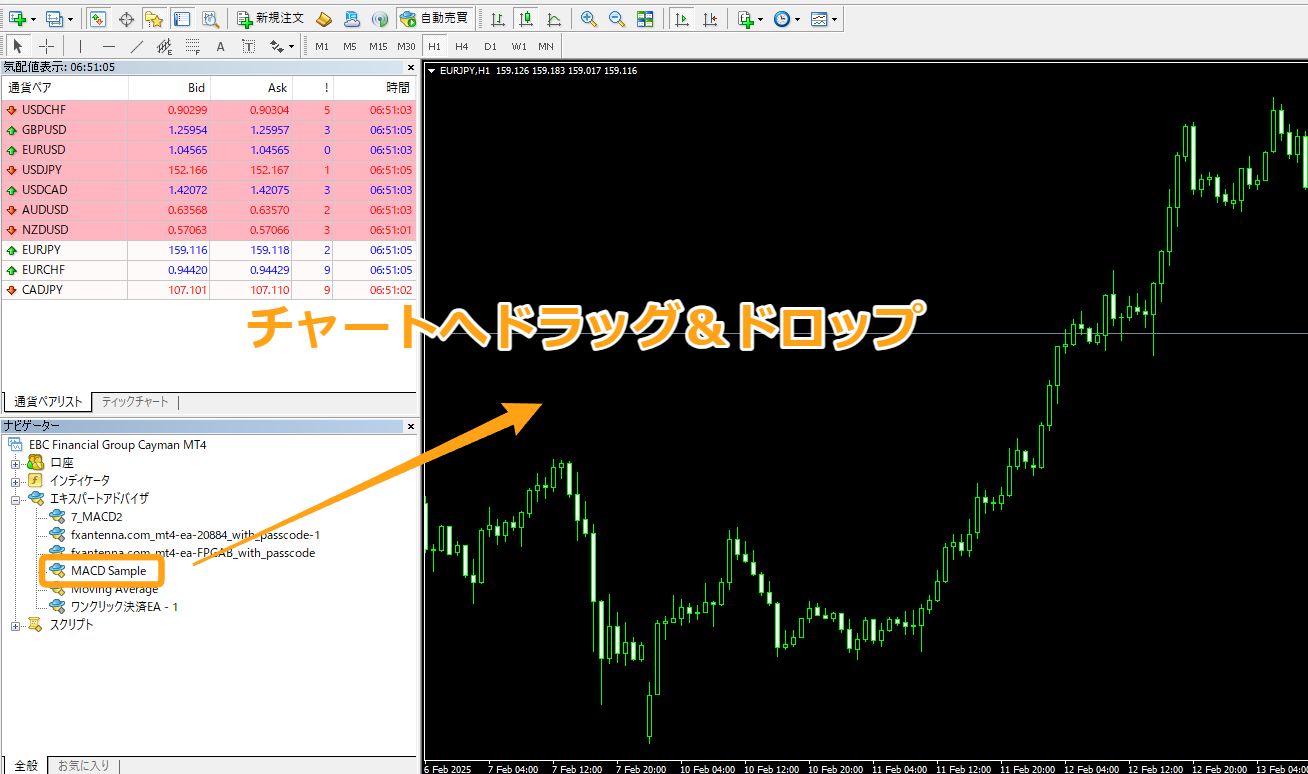Switch to D1 timeframe
Viewport: 1308px width, 774px height.
click(490, 46)
